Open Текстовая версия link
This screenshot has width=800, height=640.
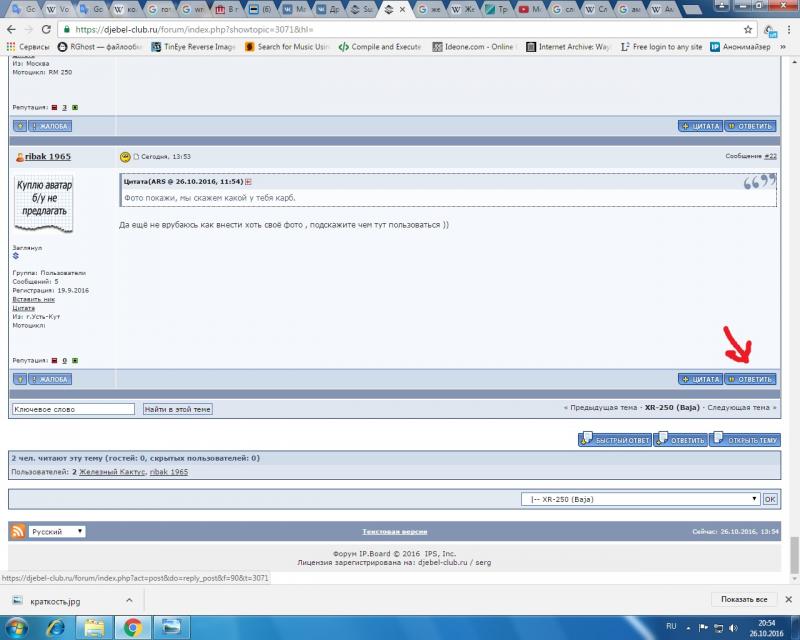point(395,531)
